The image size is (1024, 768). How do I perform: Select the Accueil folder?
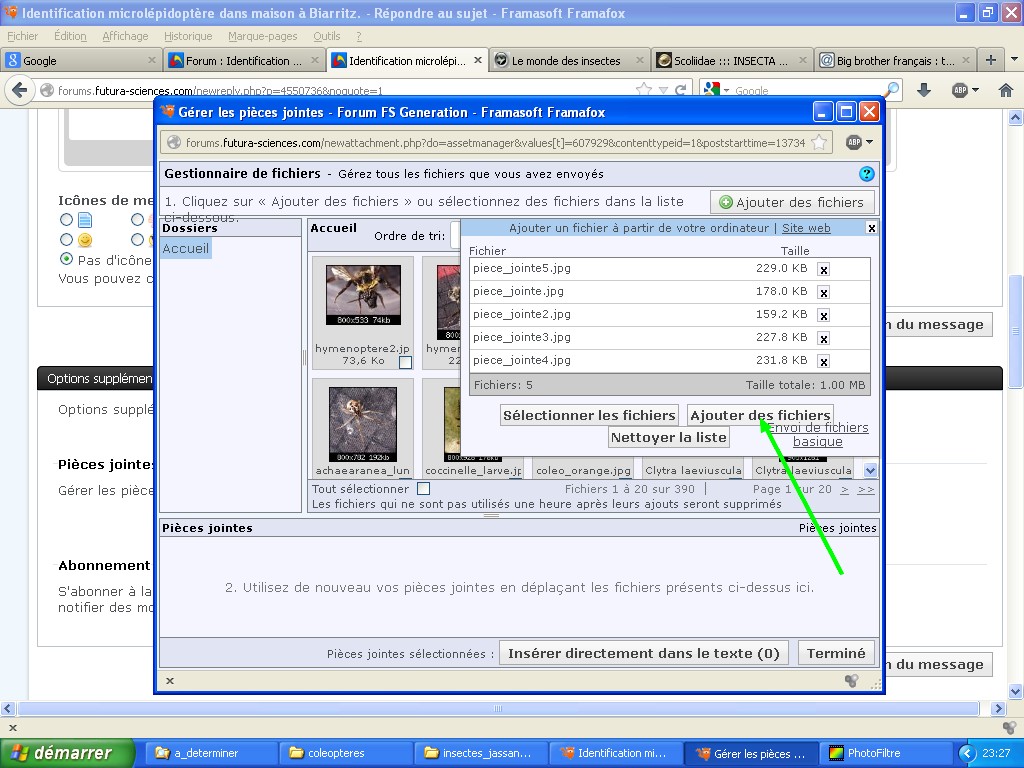point(185,248)
